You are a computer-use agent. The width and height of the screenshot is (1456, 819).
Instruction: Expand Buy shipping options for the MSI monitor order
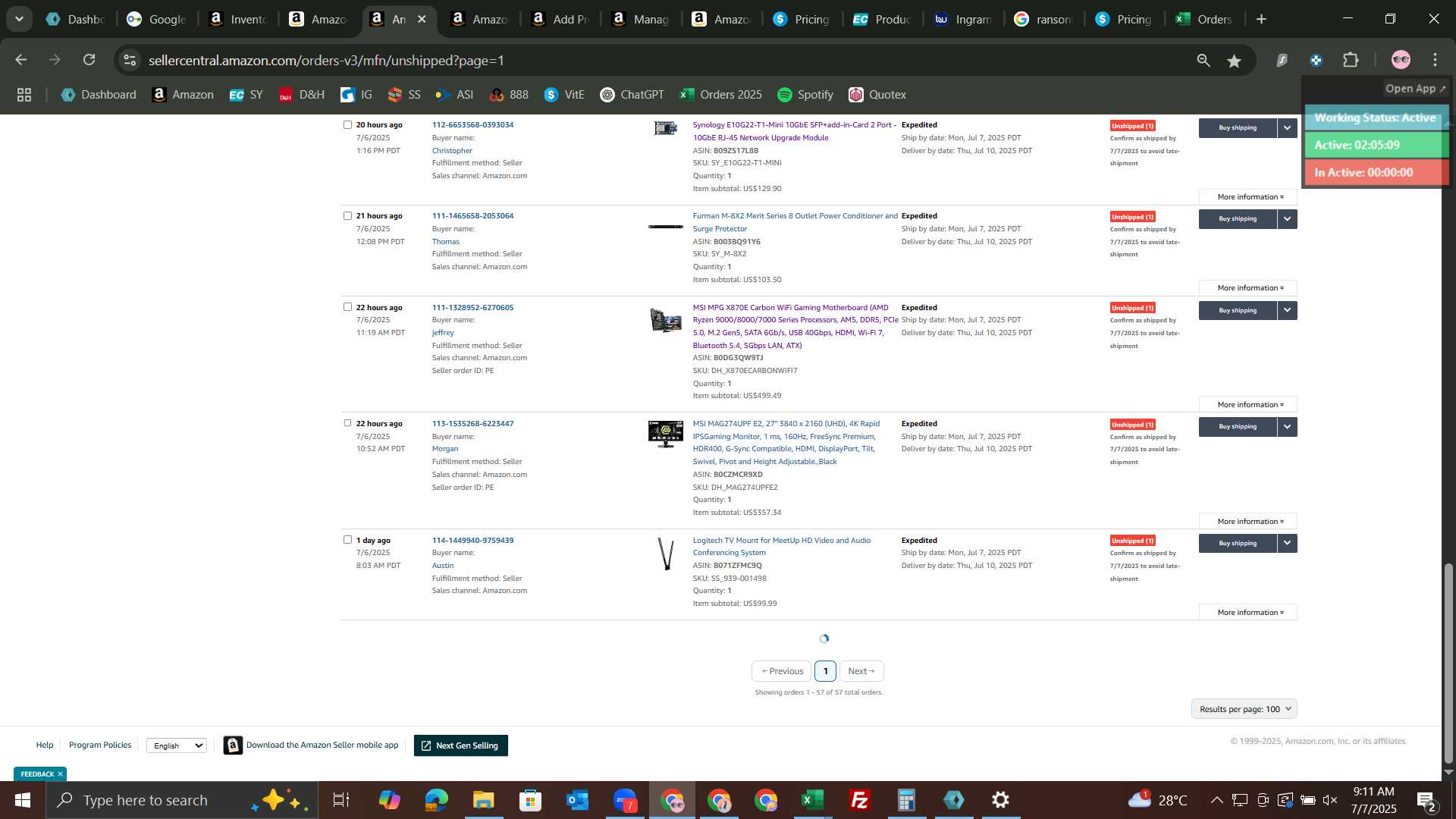1288,427
